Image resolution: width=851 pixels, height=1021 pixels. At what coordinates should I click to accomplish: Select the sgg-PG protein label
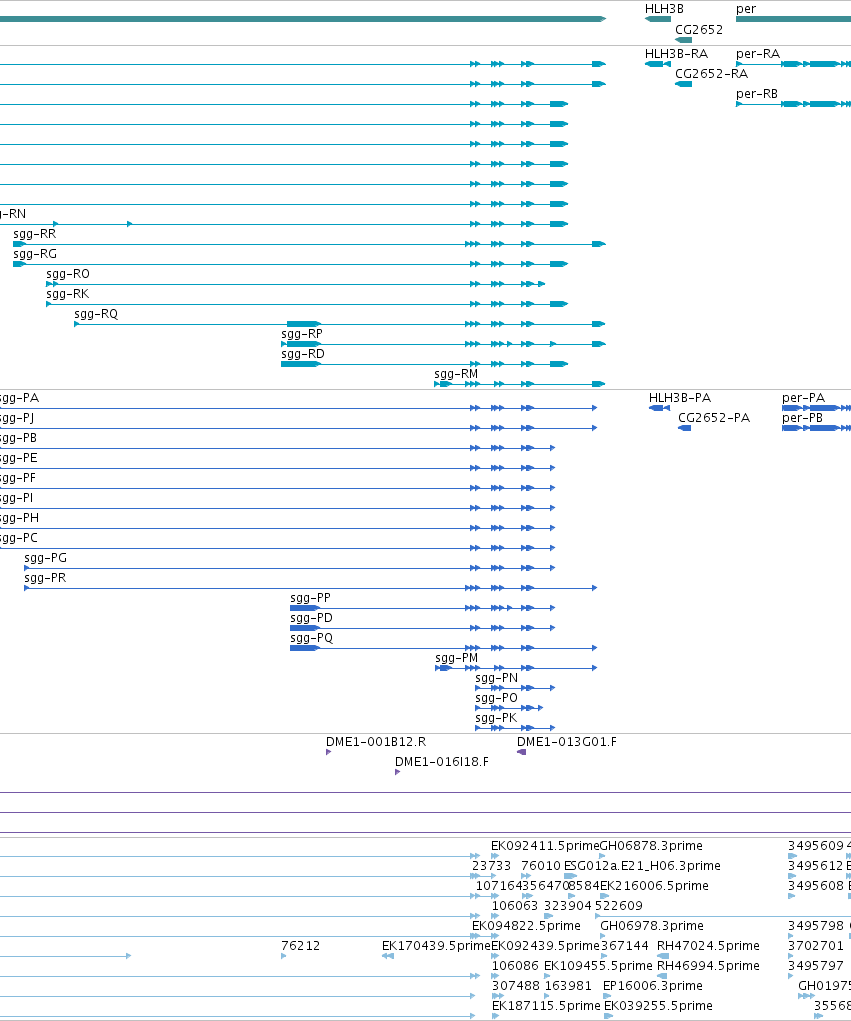[x=46, y=559]
